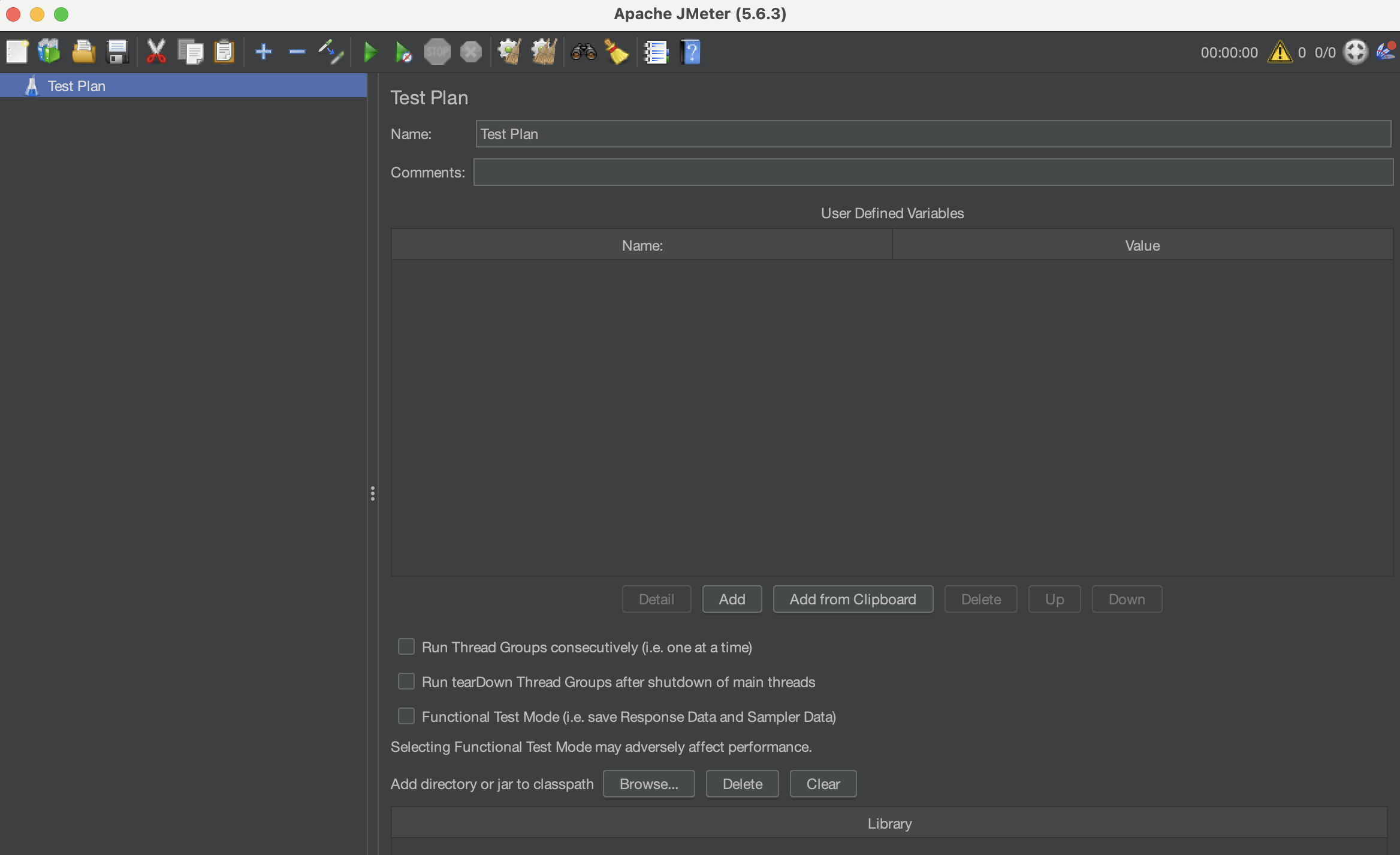Collapse all tree nodes with the minus icon
The image size is (1400, 855).
(297, 52)
